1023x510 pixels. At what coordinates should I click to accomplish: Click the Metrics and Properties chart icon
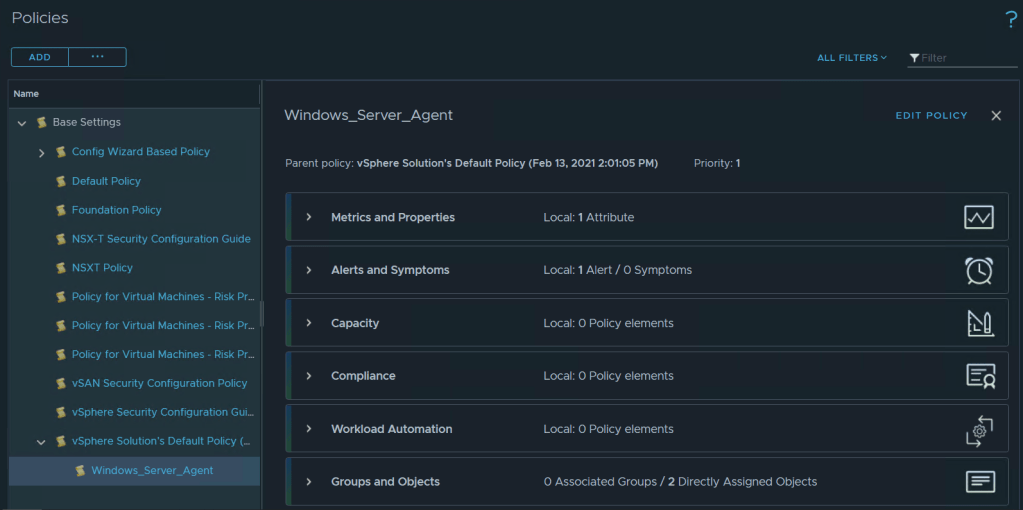pyautogui.click(x=978, y=217)
